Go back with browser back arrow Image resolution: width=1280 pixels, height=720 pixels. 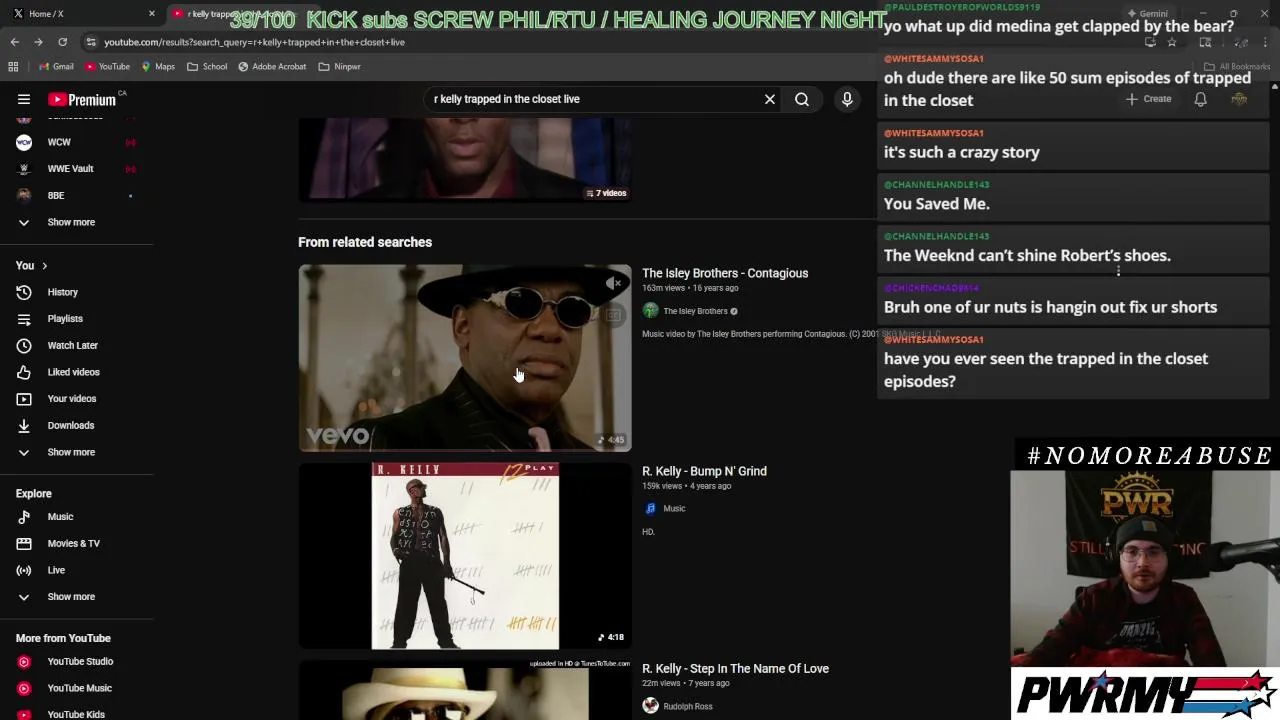(x=14, y=42)
